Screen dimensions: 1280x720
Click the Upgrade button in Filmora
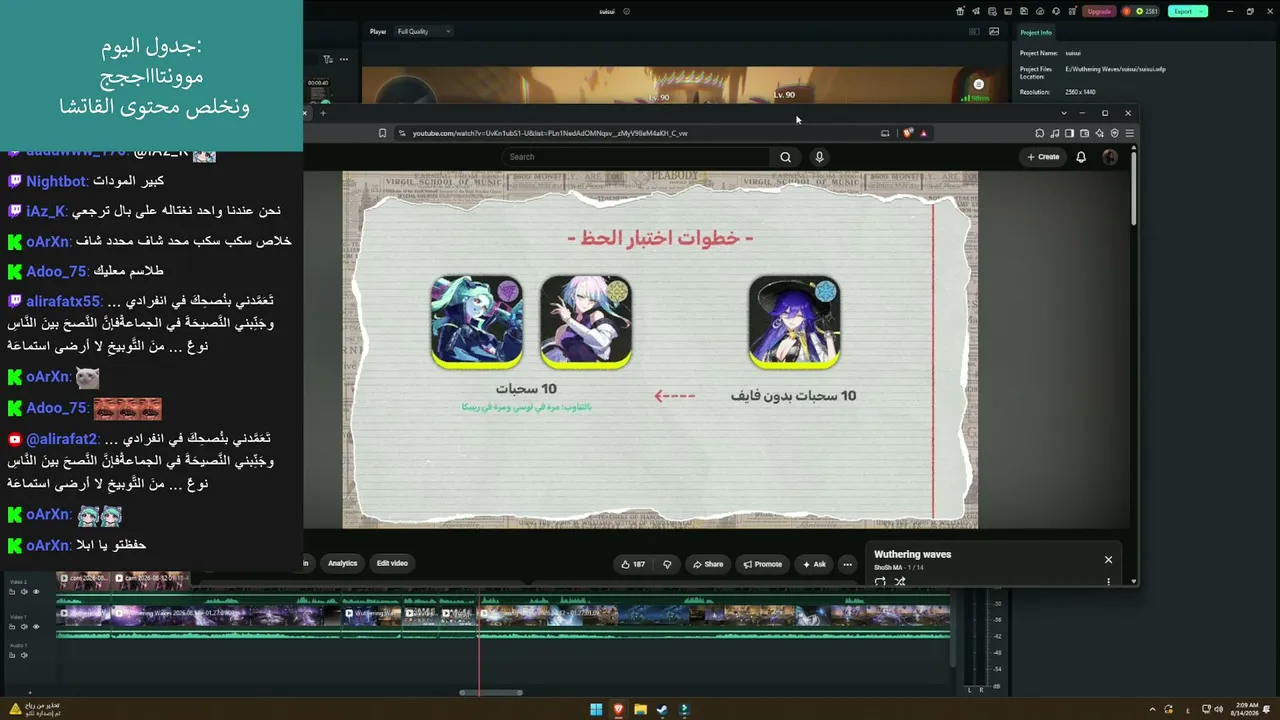point(1099,11)
